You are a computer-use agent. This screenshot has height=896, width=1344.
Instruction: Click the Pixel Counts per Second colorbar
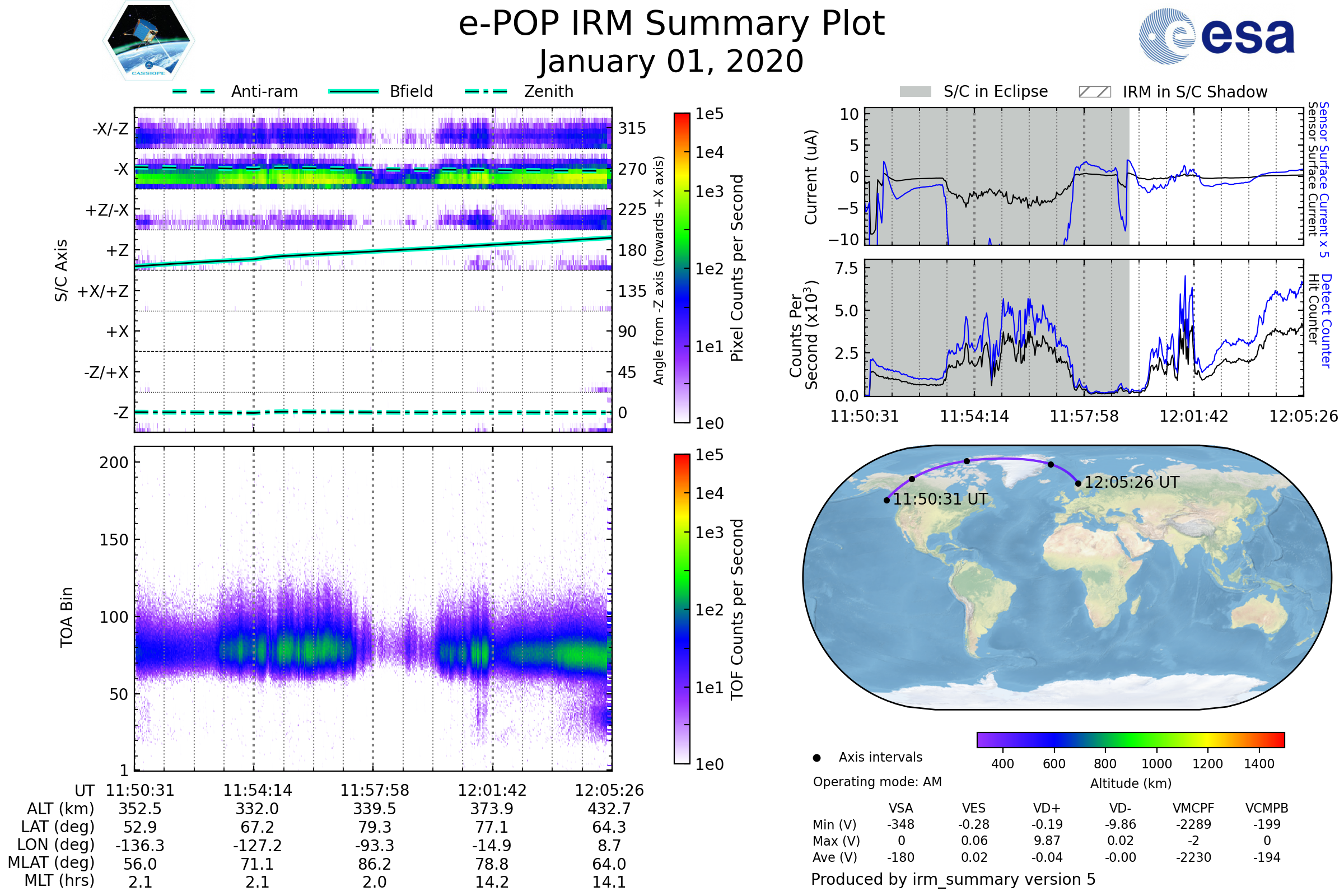coord(682,268)
